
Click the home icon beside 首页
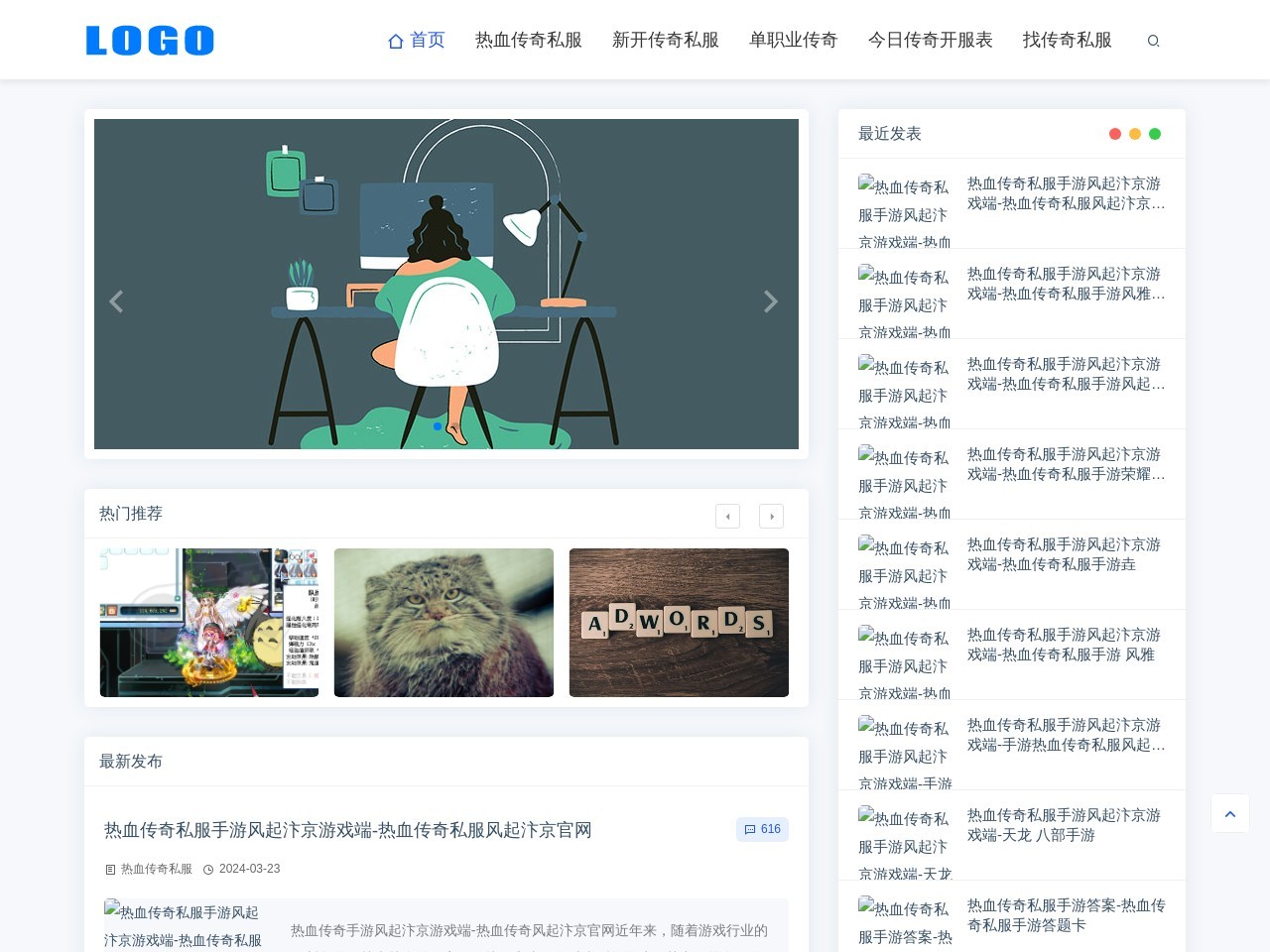[x=396, y=41]
